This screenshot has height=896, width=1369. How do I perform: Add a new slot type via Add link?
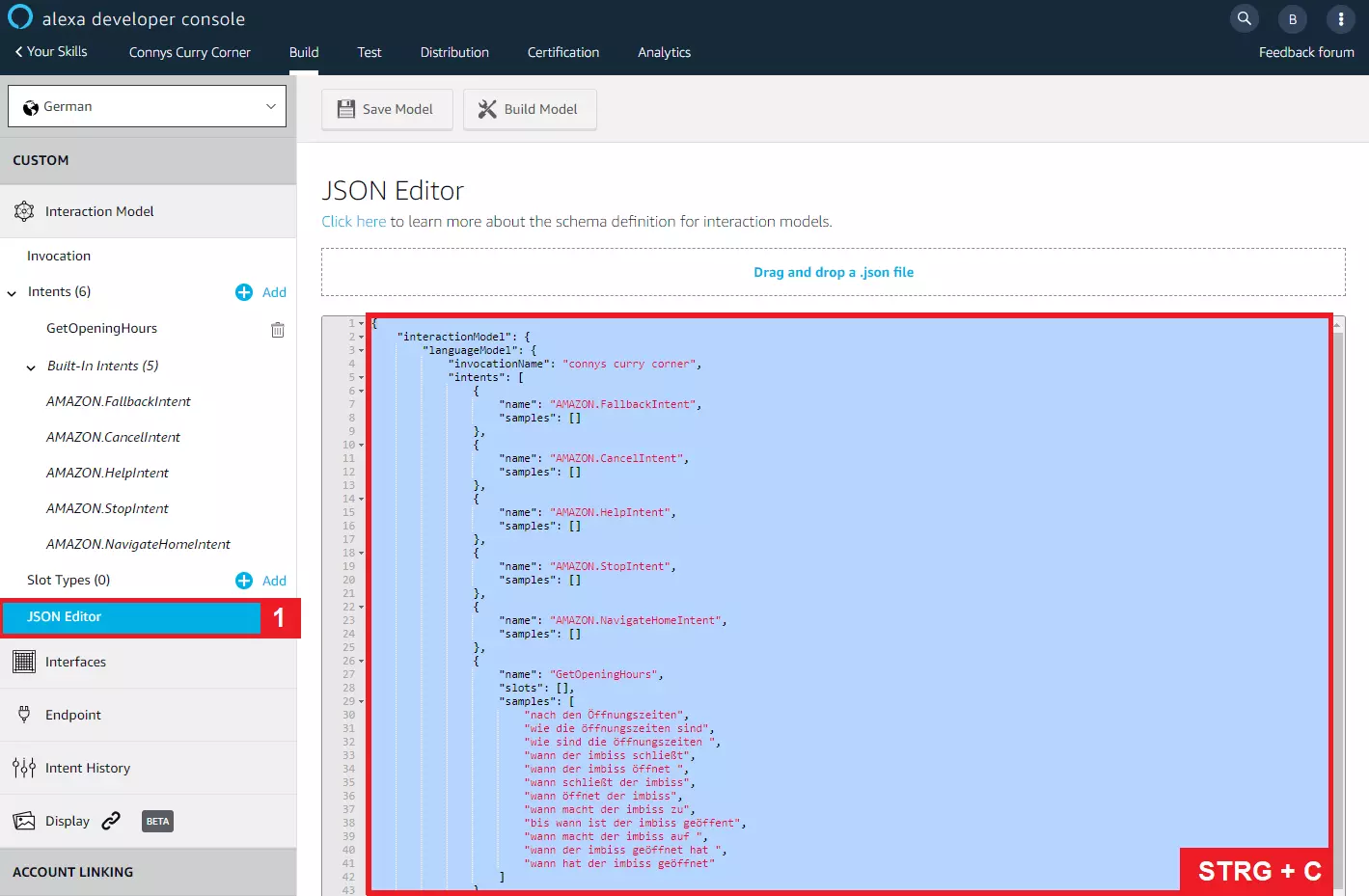[274, 581]
